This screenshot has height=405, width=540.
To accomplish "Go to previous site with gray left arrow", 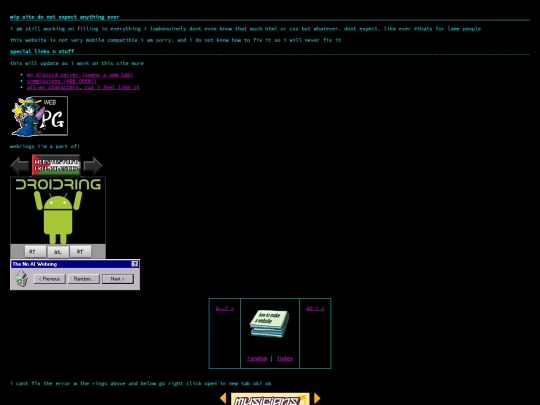I will [x=20, y=165].
